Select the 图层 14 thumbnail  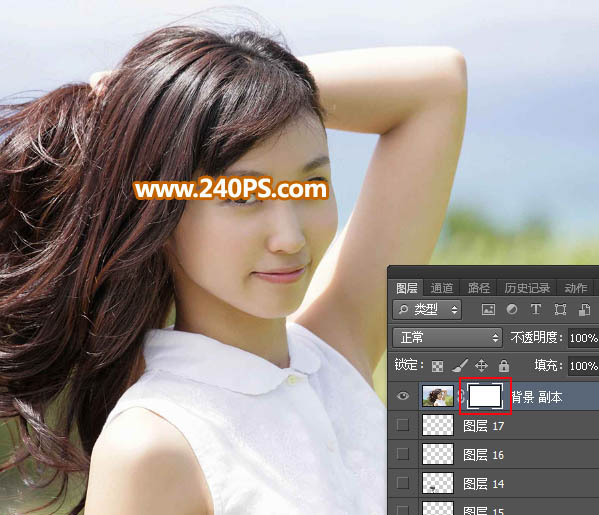[x=438, y=483]
